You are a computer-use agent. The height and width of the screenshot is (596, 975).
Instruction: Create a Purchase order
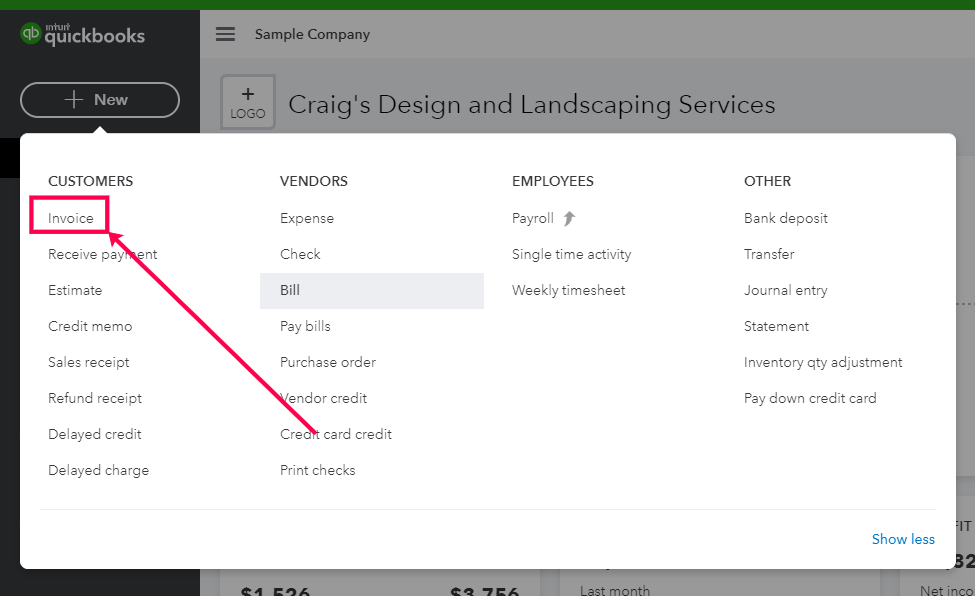328,362
